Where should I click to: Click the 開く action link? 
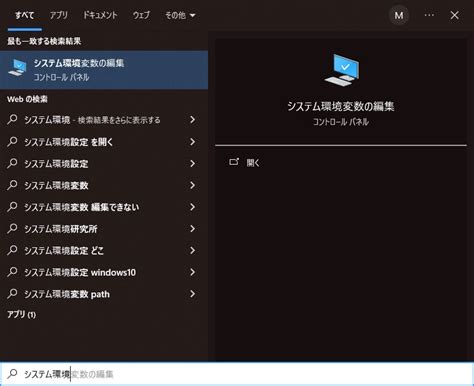point(253,163)
